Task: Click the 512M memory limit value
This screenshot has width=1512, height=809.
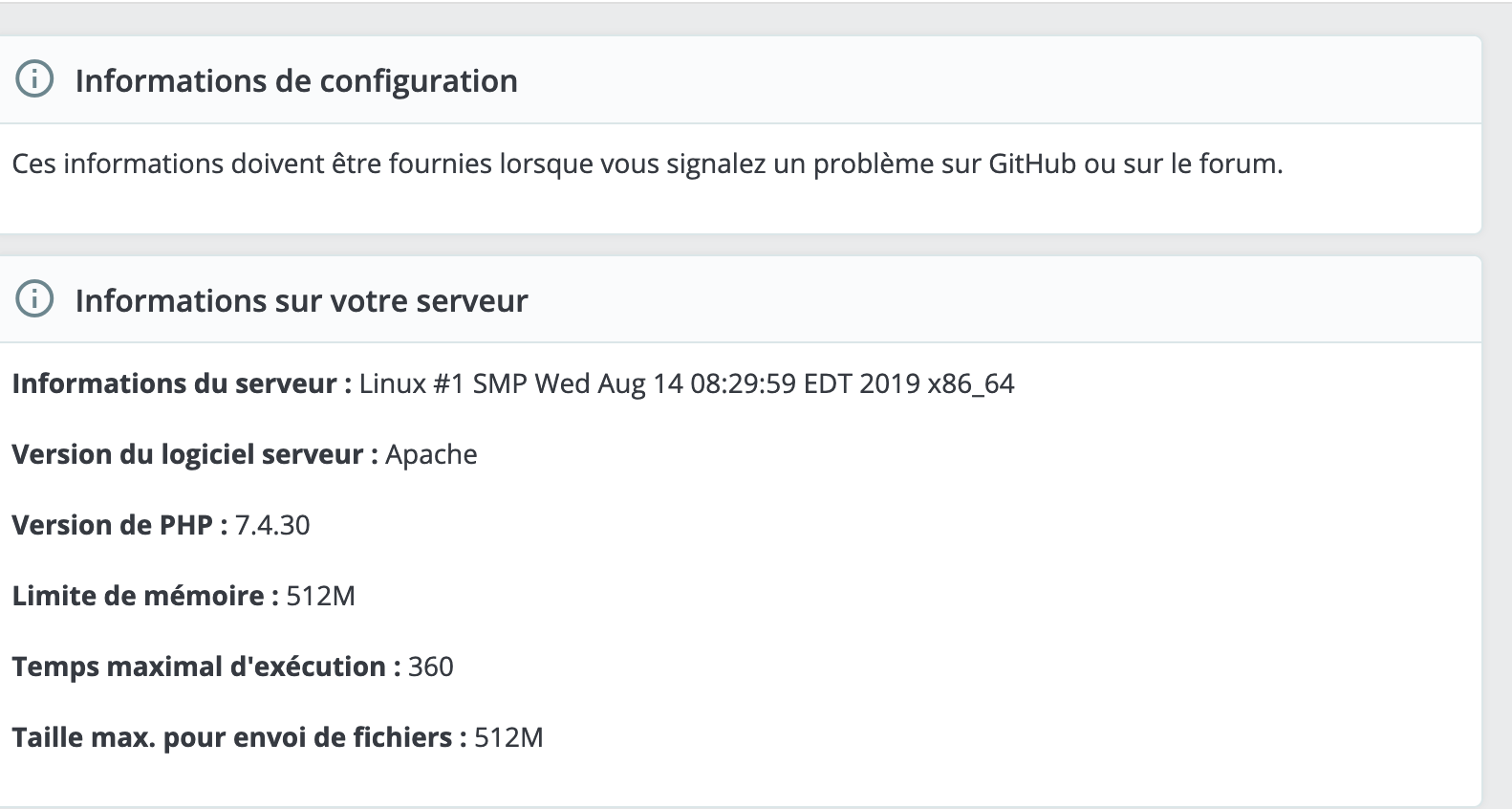Action: point(320,597)
